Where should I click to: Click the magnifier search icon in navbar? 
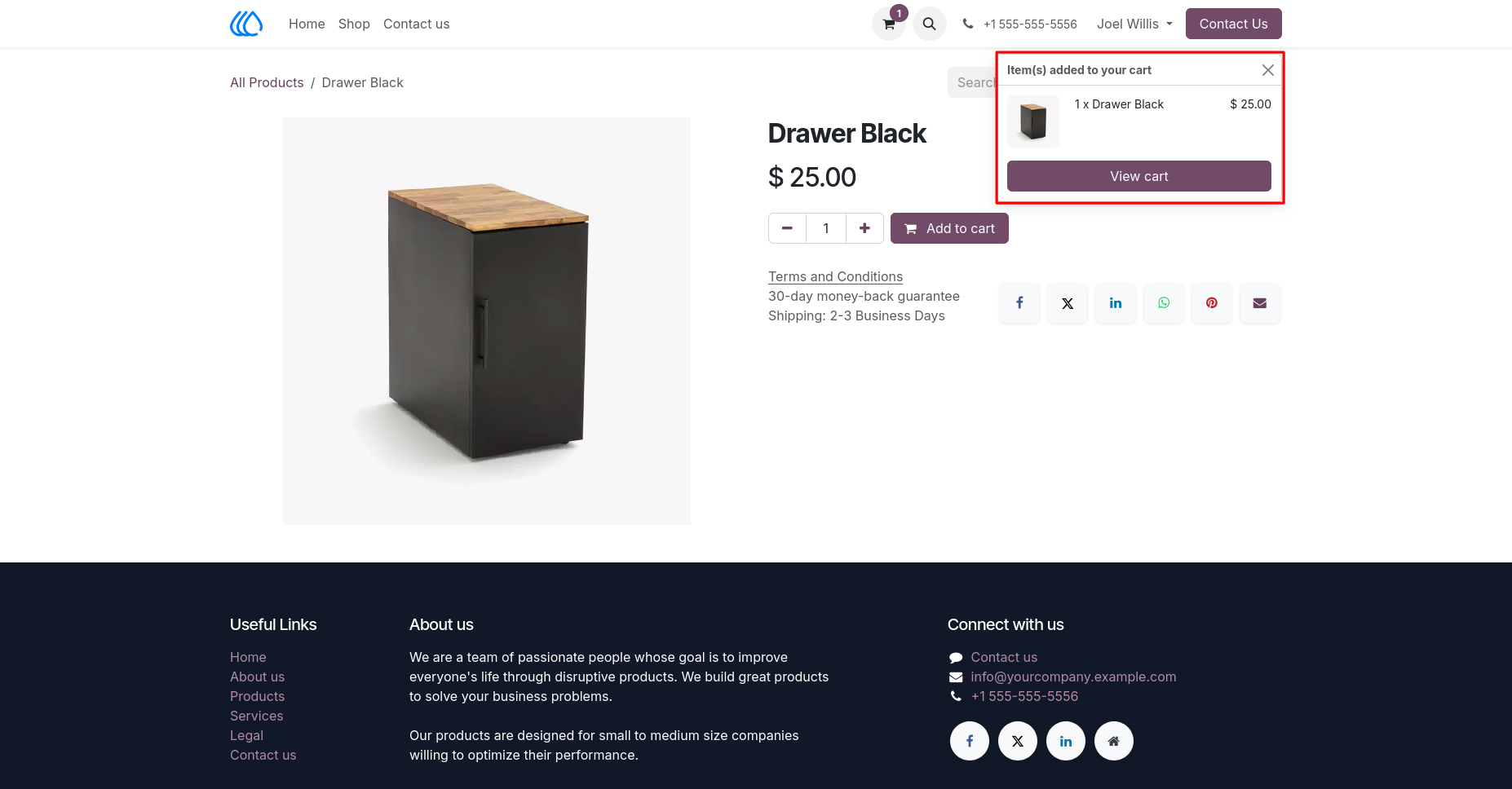(929, 24)
